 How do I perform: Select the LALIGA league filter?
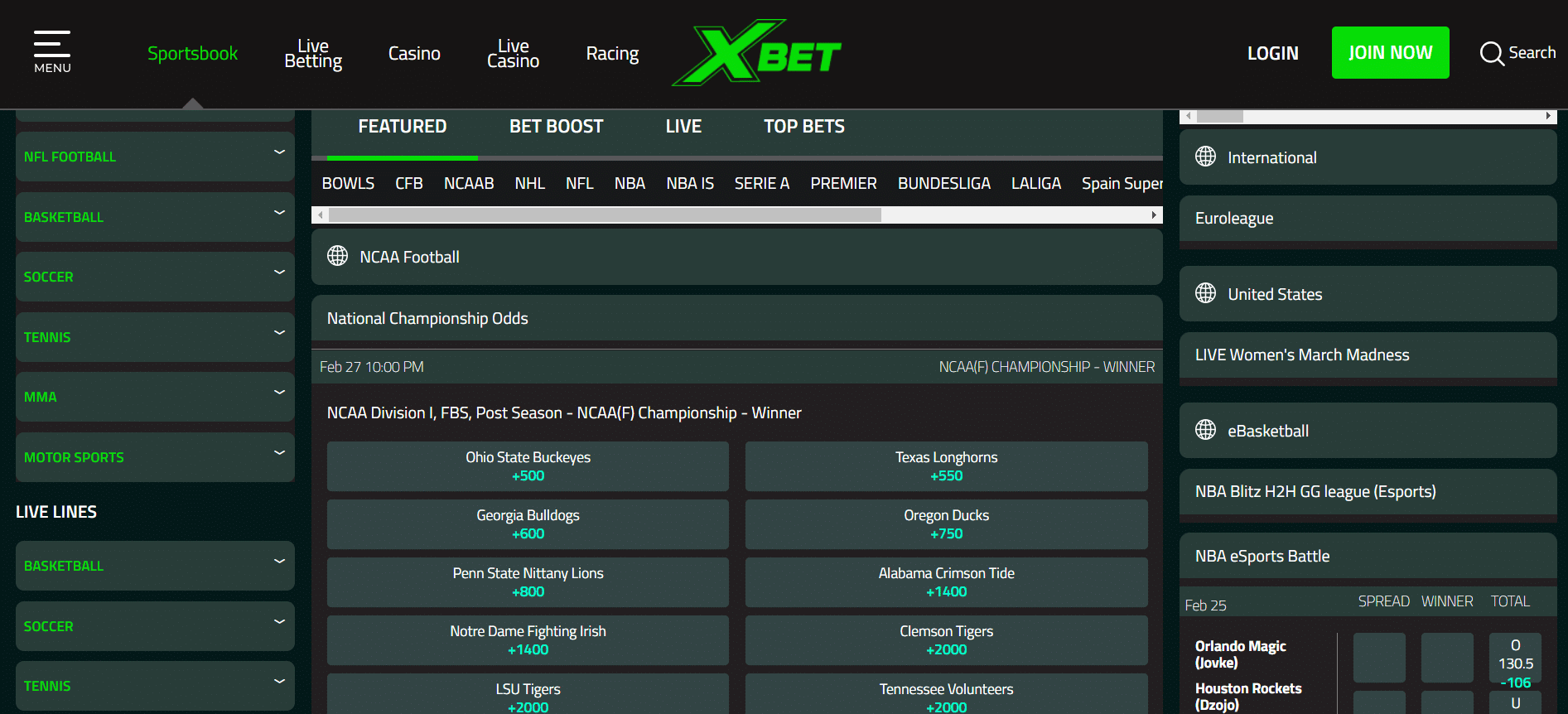(x=1036, y=183)
